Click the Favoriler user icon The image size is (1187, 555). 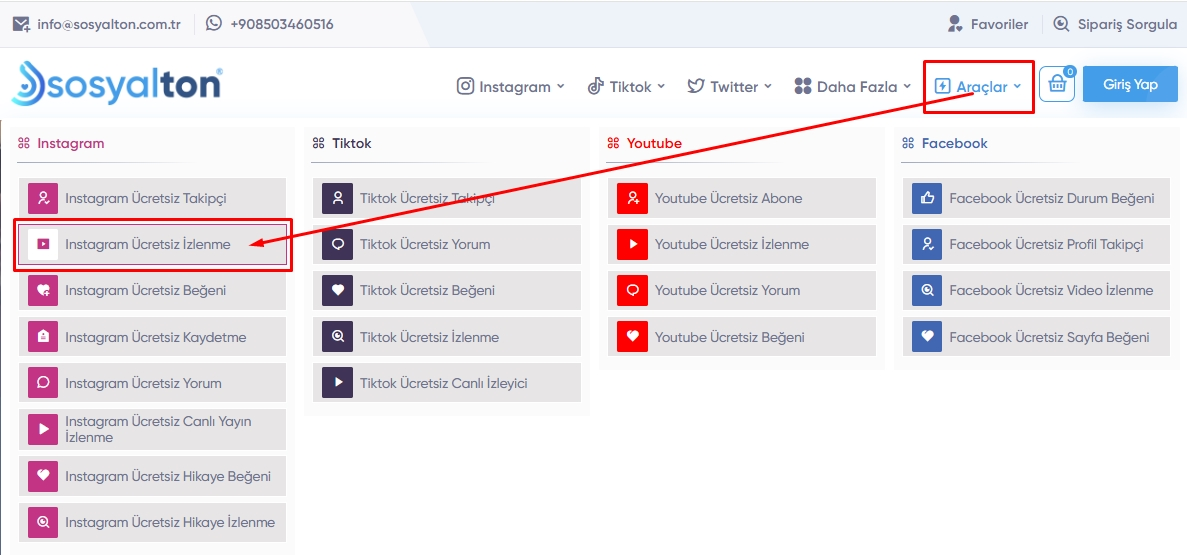pyautogui.click(x=955, y=24)
